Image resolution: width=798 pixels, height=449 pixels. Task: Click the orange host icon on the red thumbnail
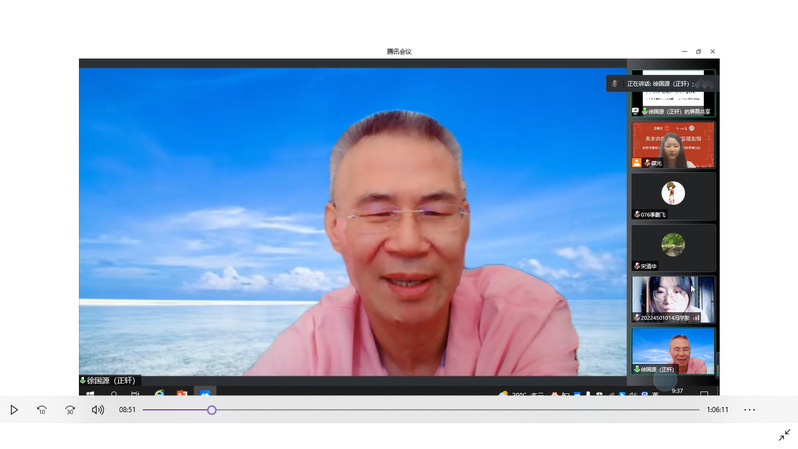tap(637, 163)
